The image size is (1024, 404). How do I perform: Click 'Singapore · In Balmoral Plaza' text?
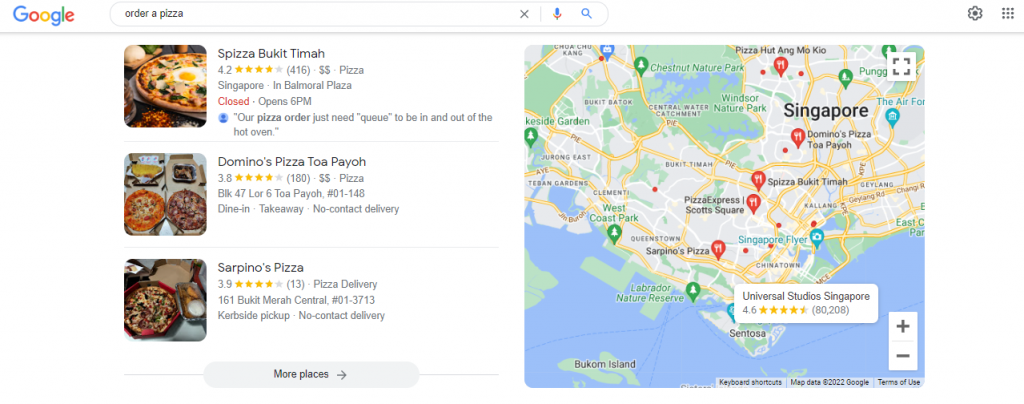pyautogui.click(x=285, y=85)
